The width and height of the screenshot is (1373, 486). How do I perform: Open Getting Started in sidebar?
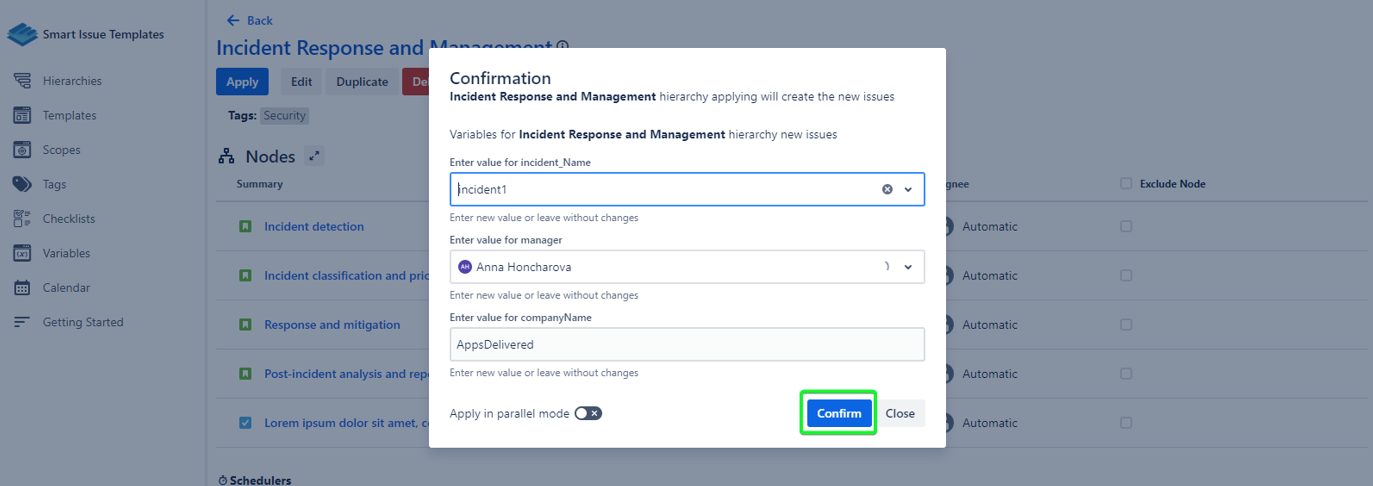82,322
